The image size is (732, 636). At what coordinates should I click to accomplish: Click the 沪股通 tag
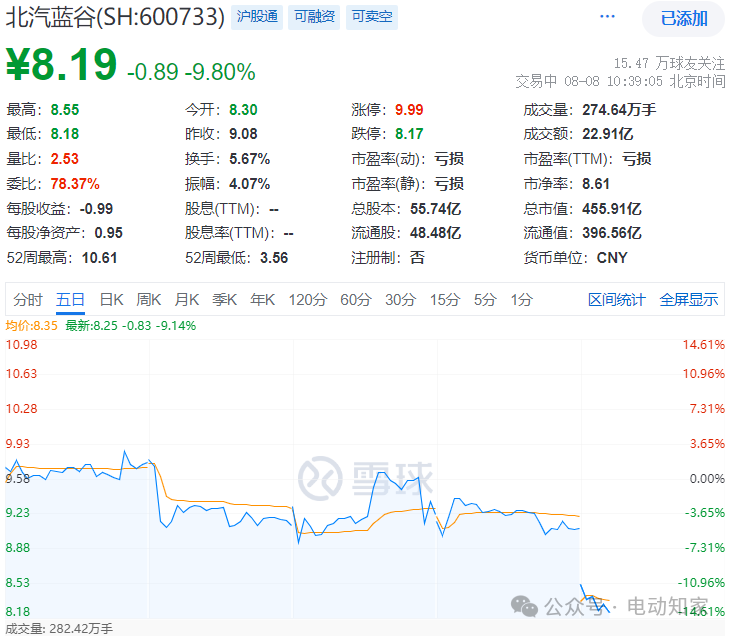(x=257, y=17)
